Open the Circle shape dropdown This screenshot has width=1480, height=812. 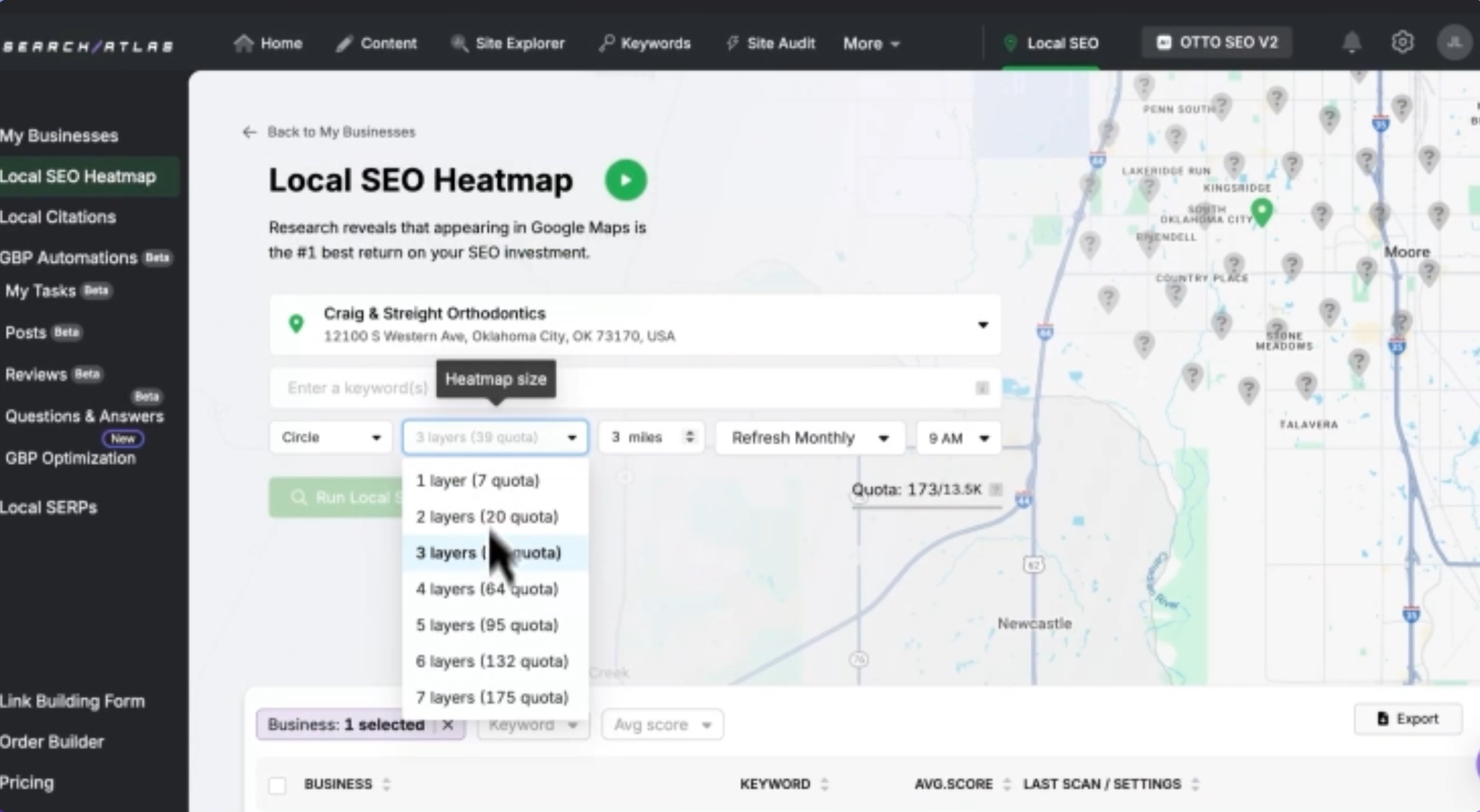pos(330,436)
